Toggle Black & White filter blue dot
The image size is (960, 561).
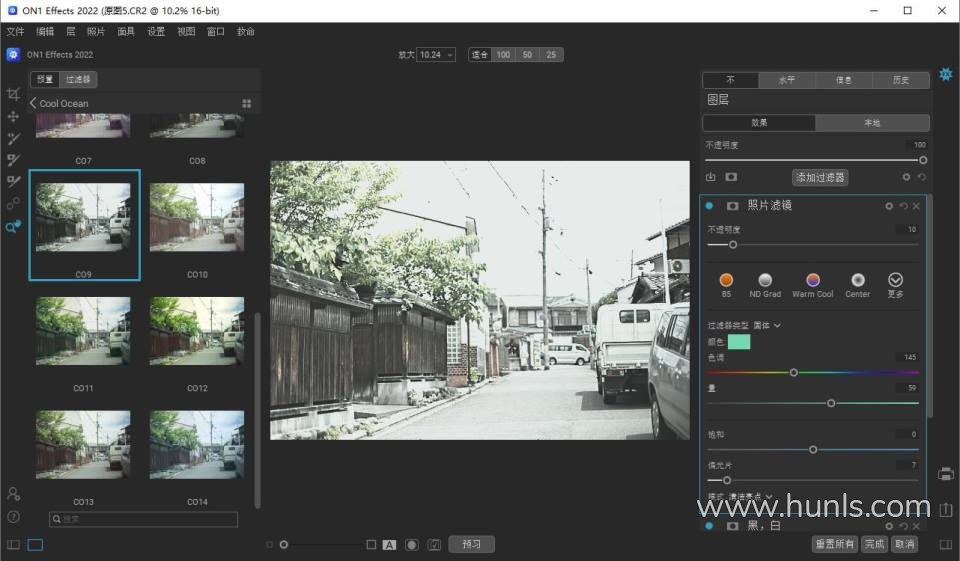pyautogui.click(x=709, y=525)
